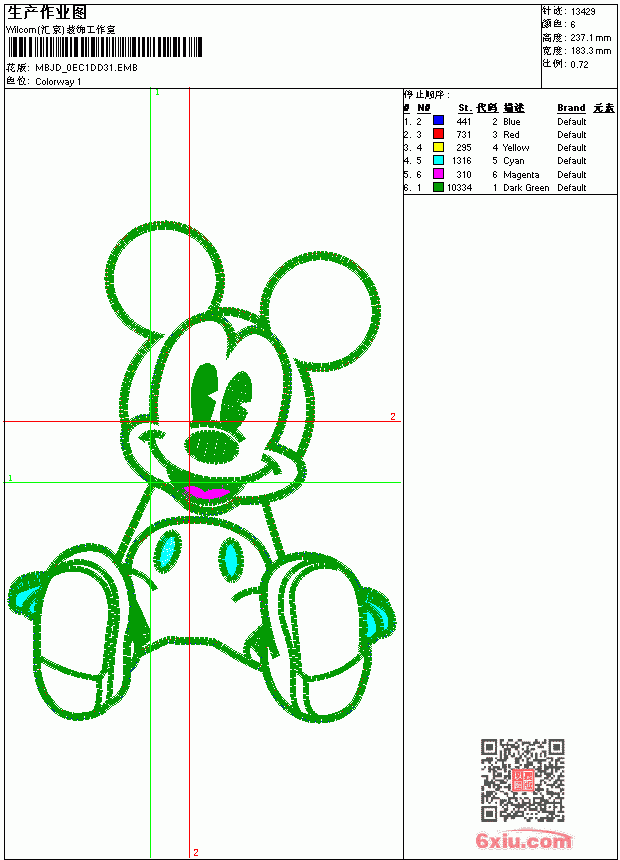This screenshot has width=620, height=860.
Task: Click the filled nose of the character
Action: coord(212,445)
